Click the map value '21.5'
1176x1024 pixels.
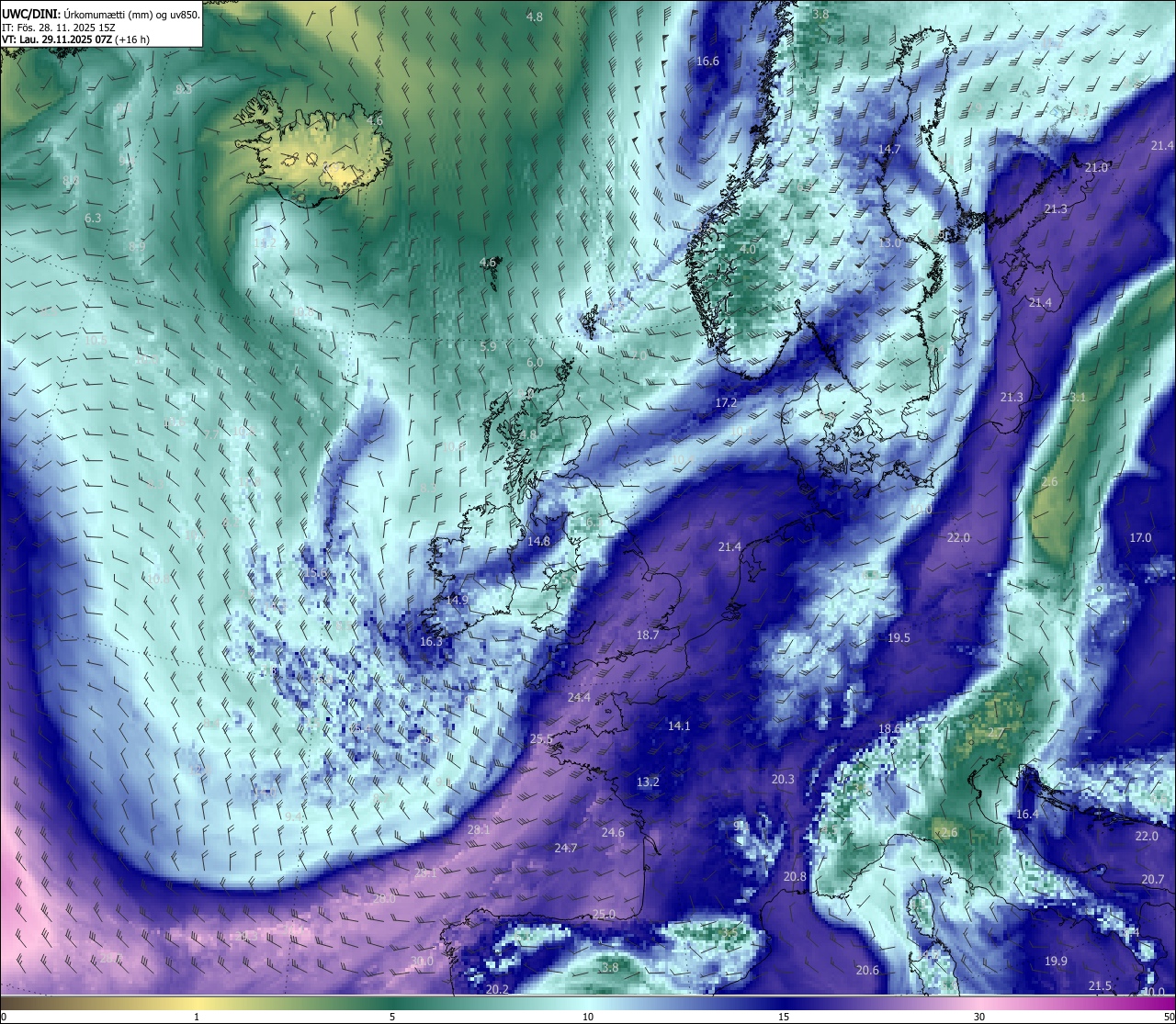pos(1100,986)
